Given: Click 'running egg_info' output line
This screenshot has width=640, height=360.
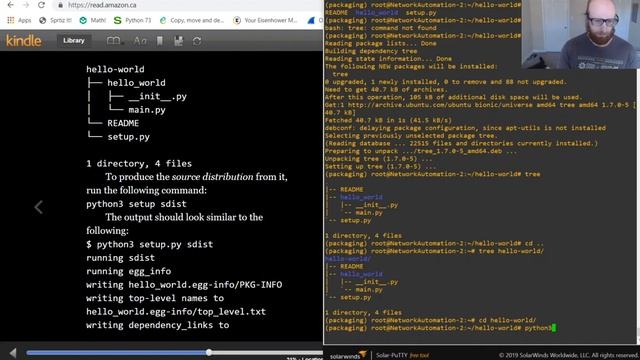Looking at the screenshot, I should click(129, 271).
